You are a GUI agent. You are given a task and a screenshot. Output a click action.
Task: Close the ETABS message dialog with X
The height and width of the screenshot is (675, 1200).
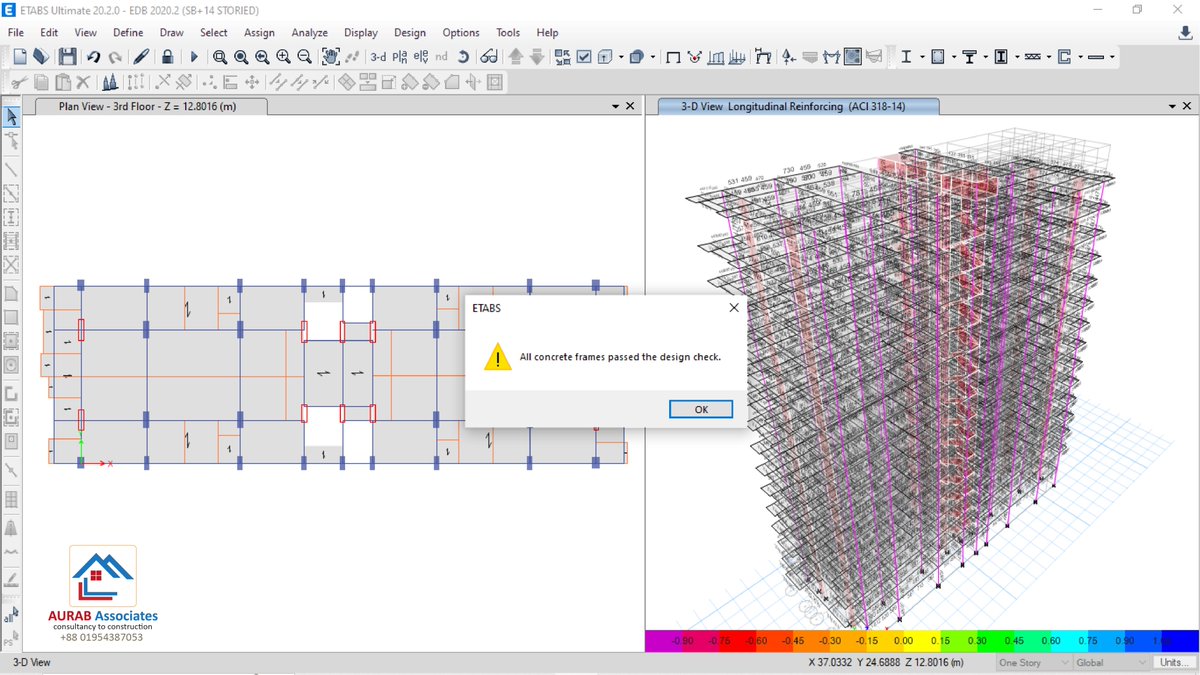[x=734, y=308]
